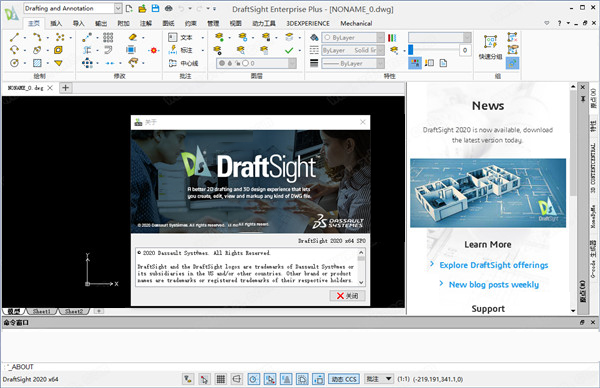Click the 文本 text annotation tool
Image resolution: width=600 pixels, height=388 pixels.
[x=181, y=37]
